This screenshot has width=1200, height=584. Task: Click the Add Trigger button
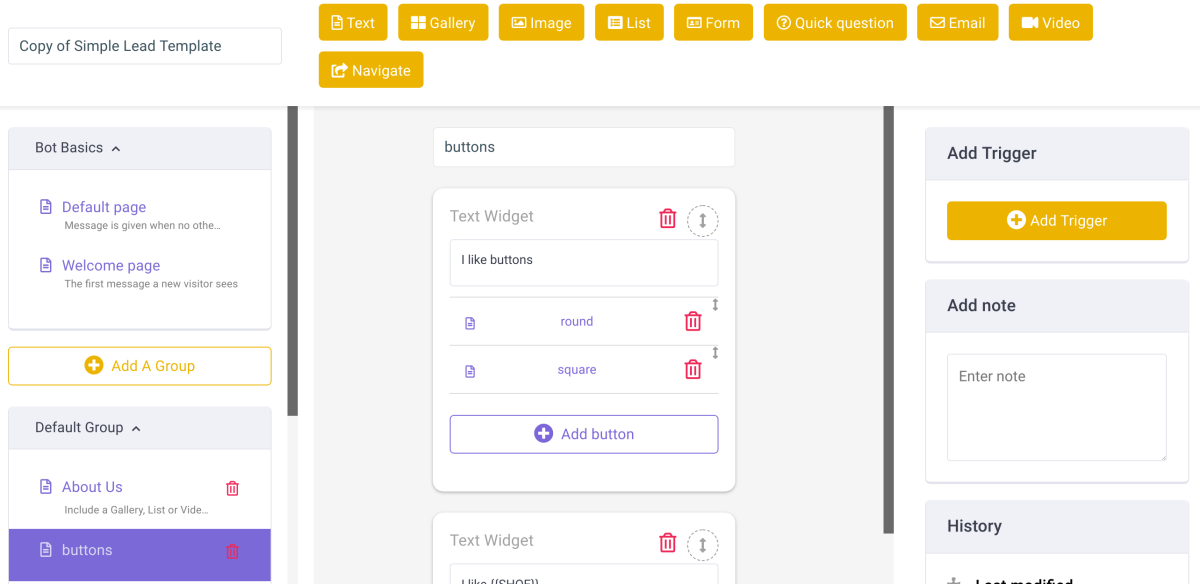1056,221
